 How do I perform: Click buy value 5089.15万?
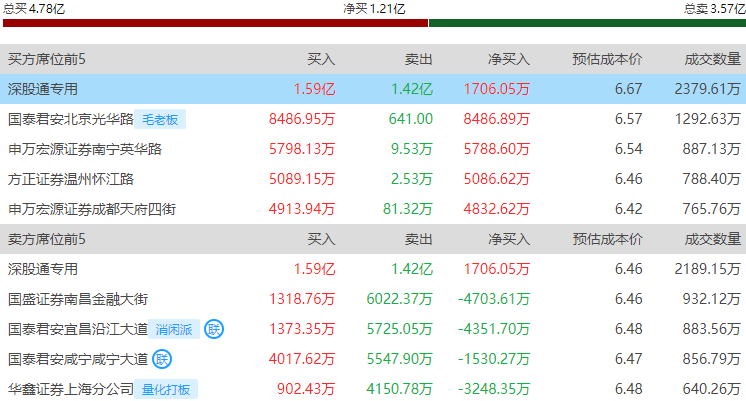click(302, 179)
